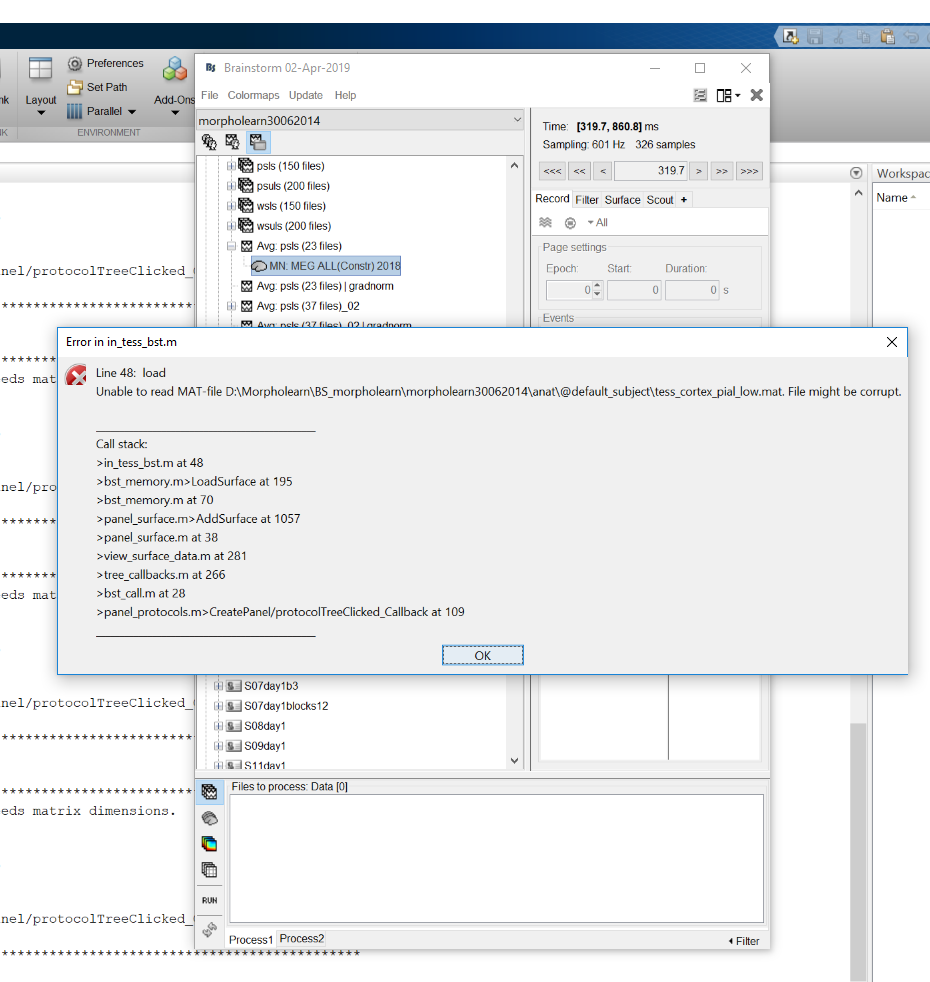This screenshot has height=982, width=930.
Task: Step back fast with << button
Action: [579, 171]
